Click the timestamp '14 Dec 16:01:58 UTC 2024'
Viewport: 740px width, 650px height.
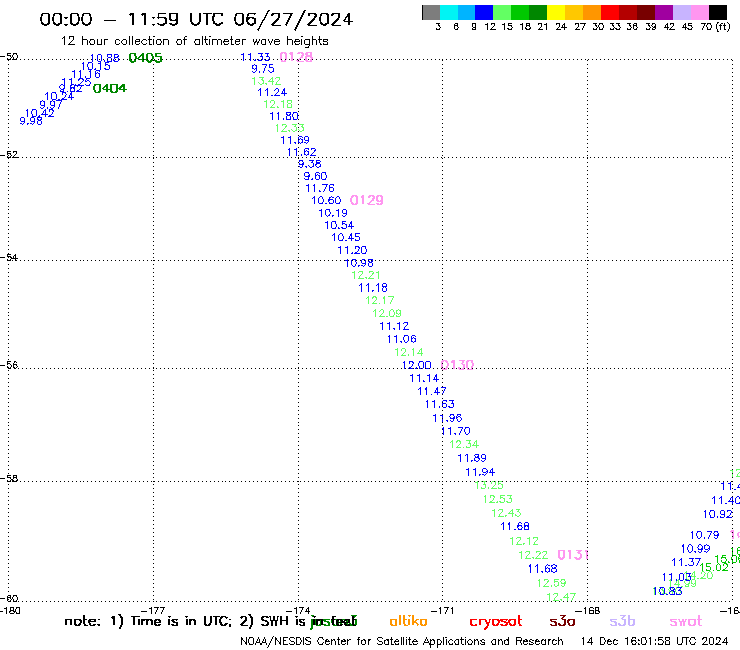(x=654, y=641)
